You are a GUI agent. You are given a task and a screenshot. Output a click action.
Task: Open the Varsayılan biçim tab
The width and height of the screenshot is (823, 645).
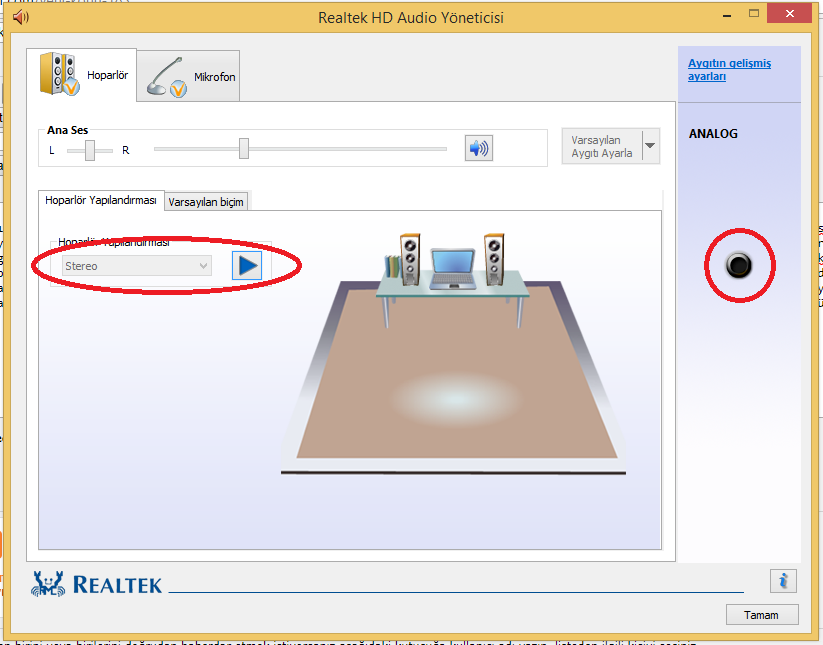click(206, 202)
